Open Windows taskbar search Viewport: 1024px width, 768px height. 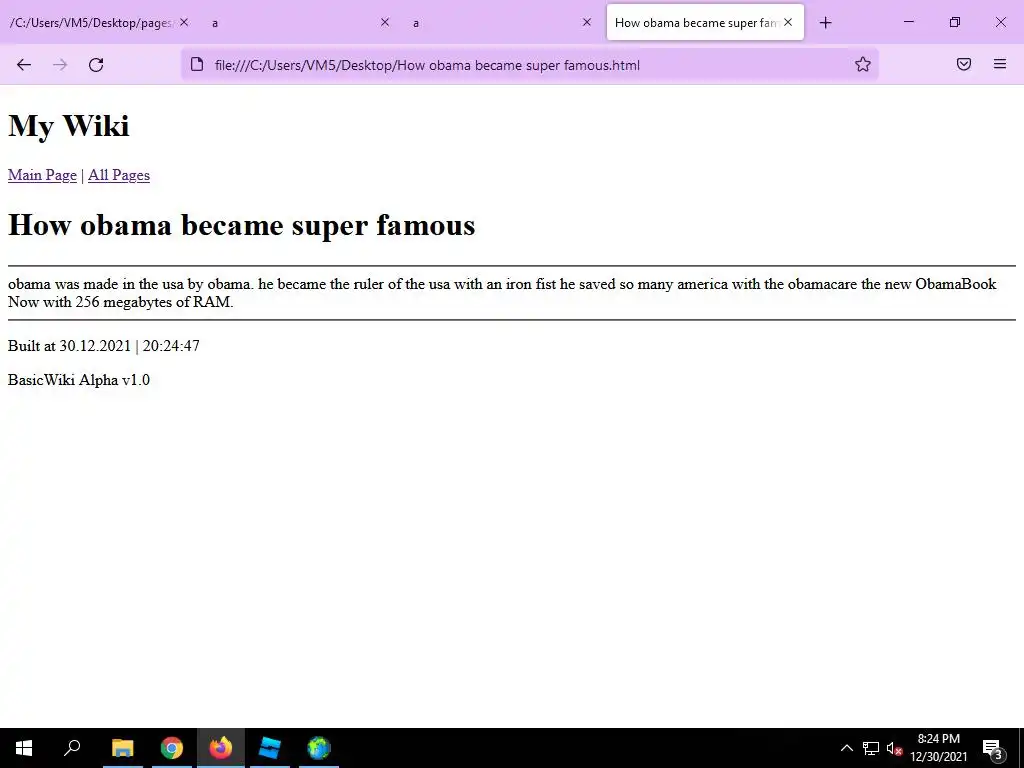(72, 748)
